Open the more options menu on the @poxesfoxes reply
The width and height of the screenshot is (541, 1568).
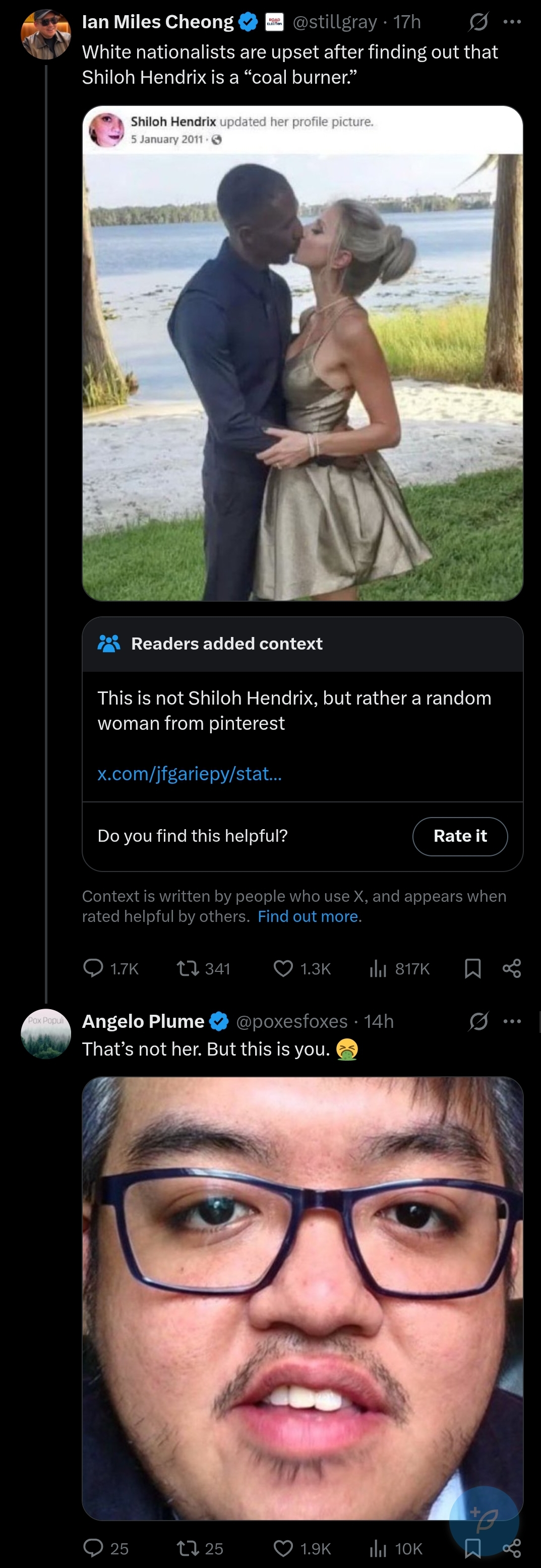click(x=512, y=1021)
